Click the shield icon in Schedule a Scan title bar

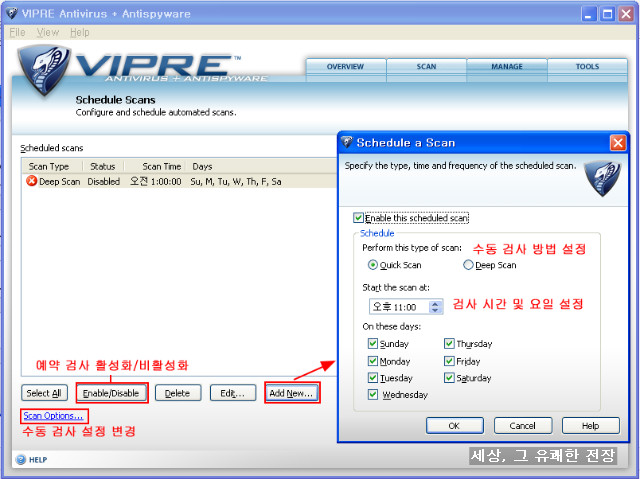pos(347,142)
